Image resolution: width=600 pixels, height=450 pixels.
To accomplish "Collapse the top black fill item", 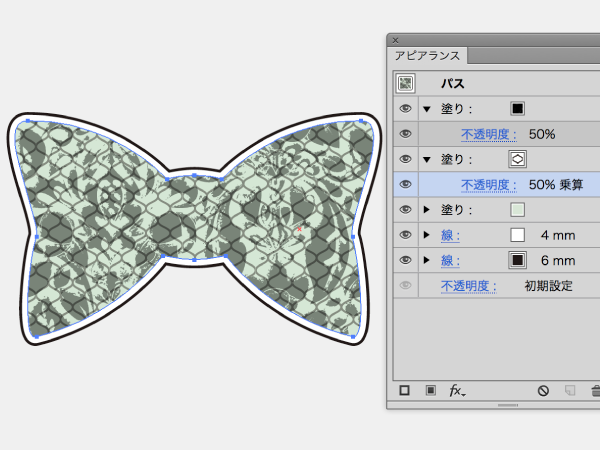I will coord(428,109).
